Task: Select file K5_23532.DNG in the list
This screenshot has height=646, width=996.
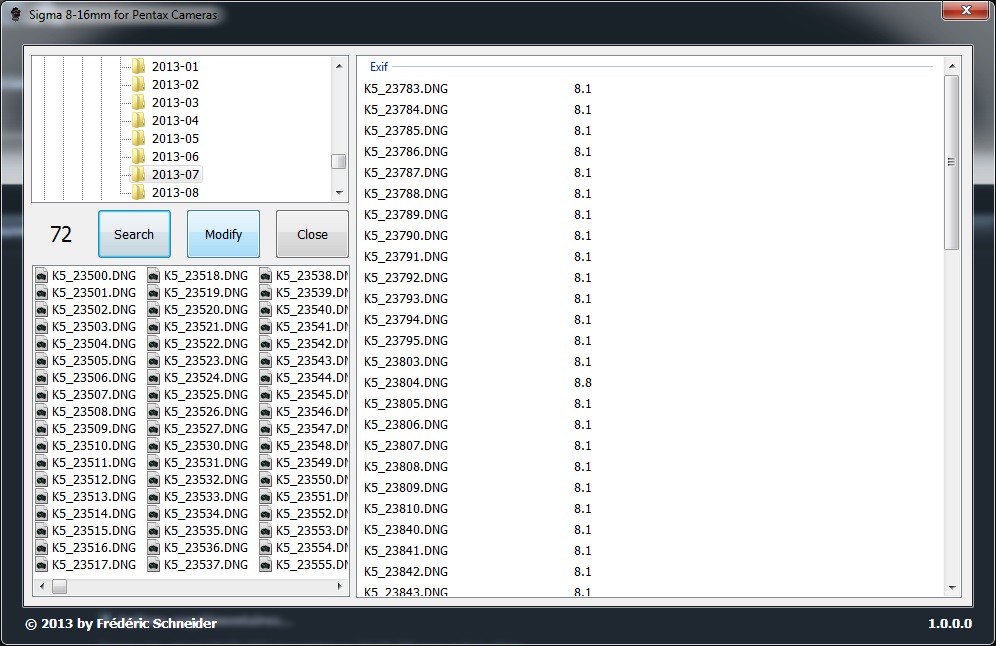Action: click(206, 480)
